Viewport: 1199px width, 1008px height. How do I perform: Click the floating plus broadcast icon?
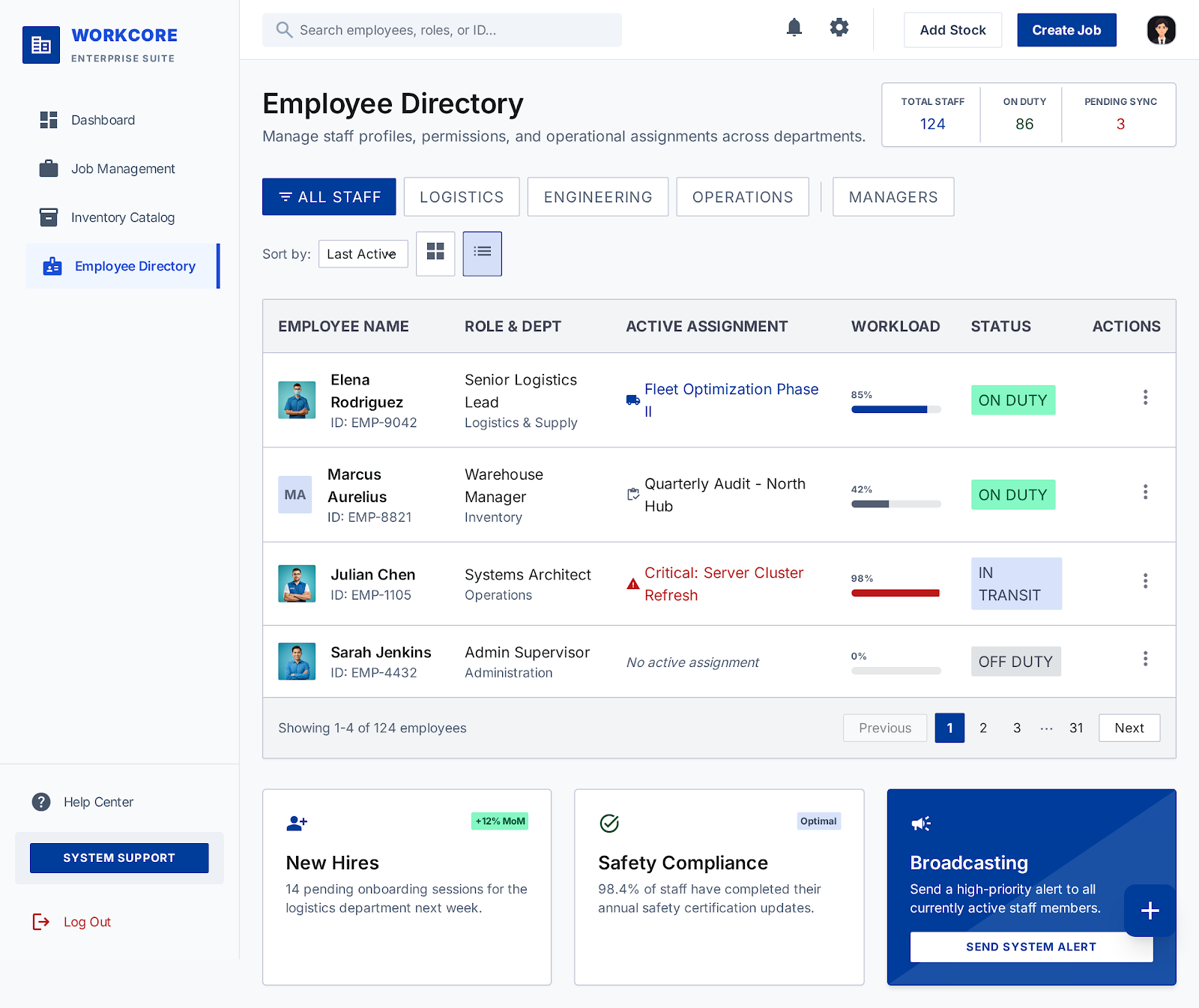[x=1150, y=911]
